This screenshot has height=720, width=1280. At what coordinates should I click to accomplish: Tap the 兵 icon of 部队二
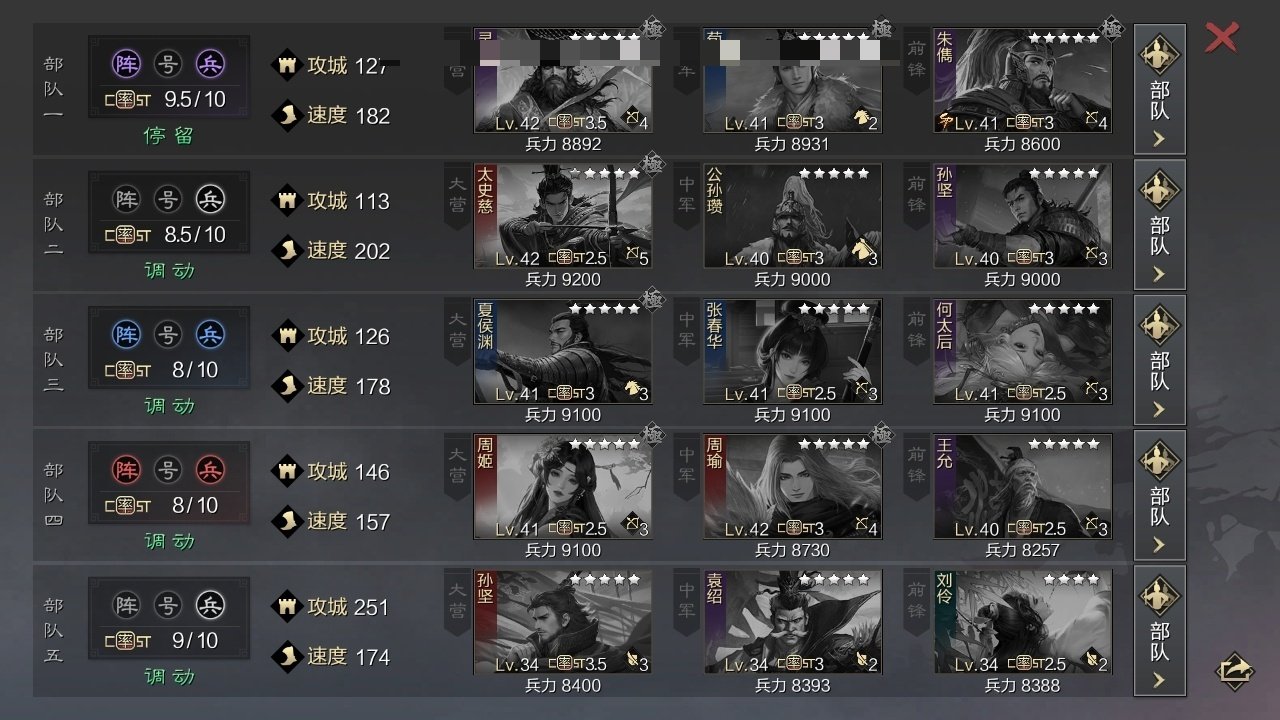click(x=210, y=199)
